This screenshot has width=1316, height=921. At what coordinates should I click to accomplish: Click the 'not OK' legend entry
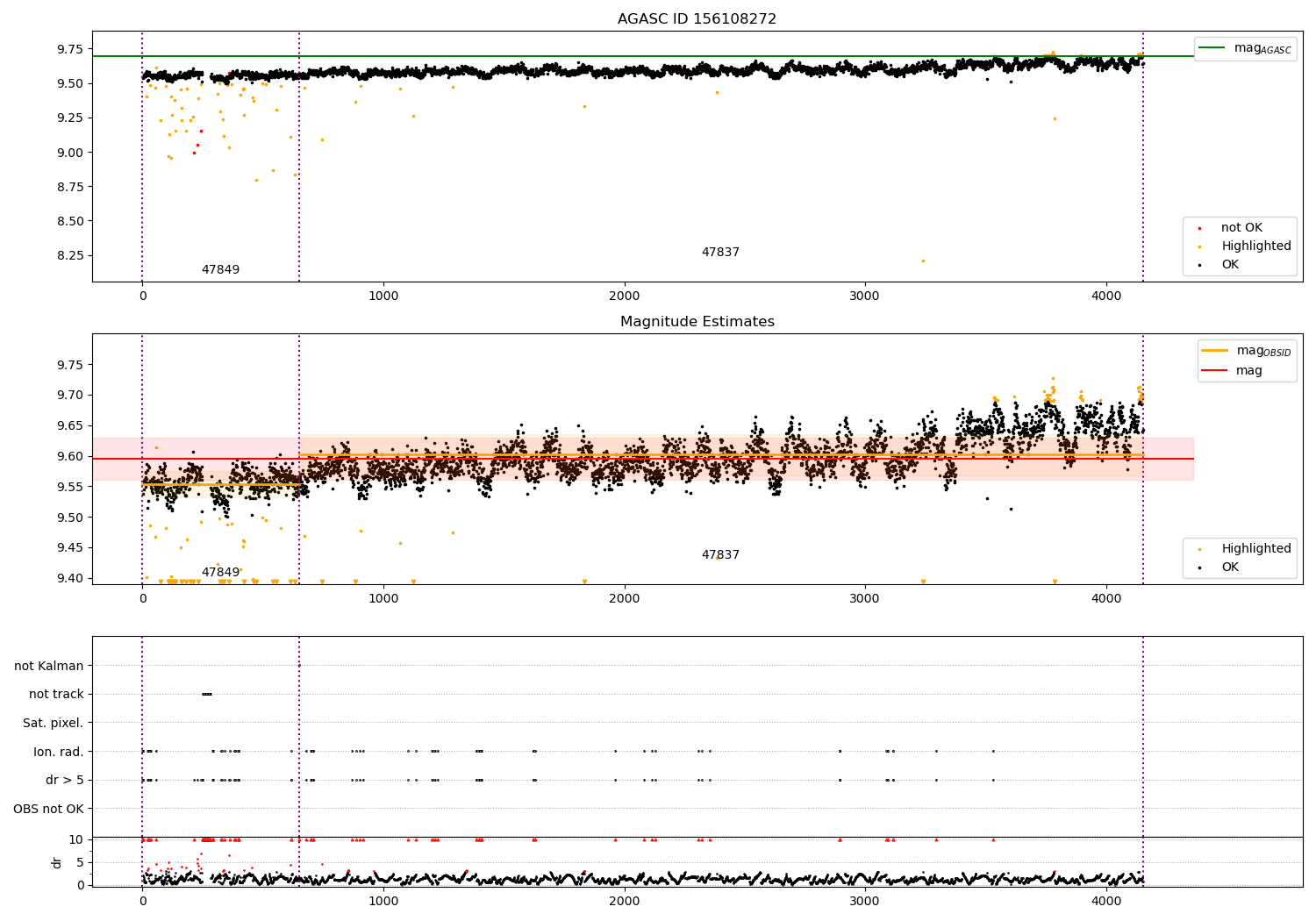pos(1241,228)
